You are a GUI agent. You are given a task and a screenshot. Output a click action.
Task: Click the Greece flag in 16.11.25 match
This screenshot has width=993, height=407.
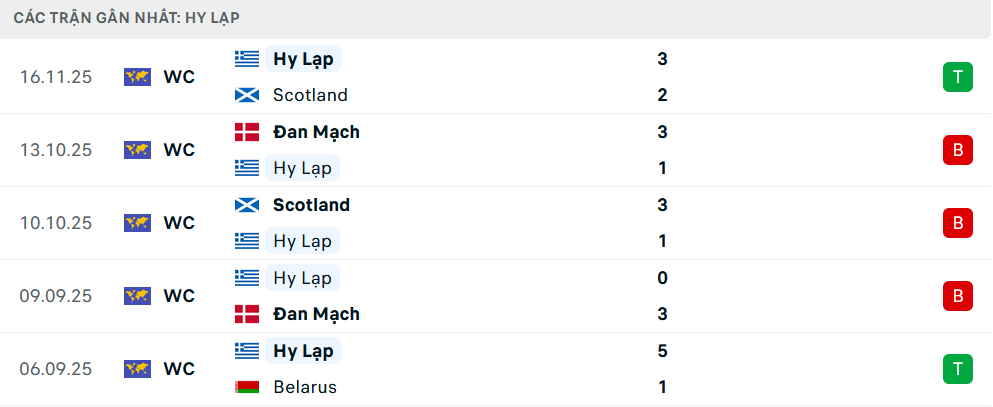[x=246, y=59]
